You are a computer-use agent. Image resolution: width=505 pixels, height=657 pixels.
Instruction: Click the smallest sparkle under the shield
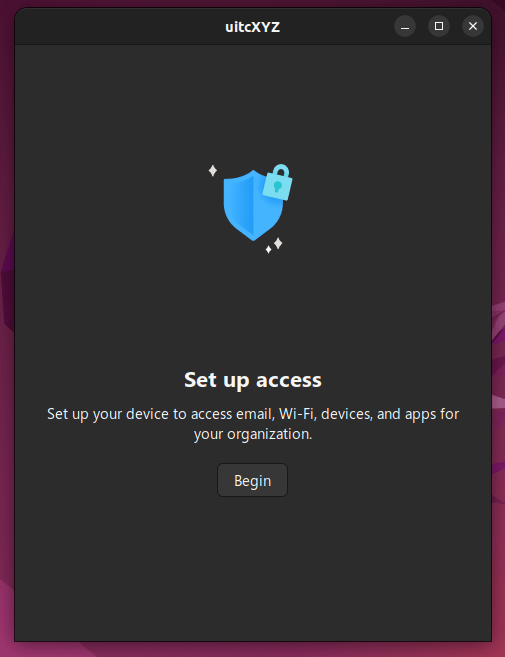[x=269, y=250]
